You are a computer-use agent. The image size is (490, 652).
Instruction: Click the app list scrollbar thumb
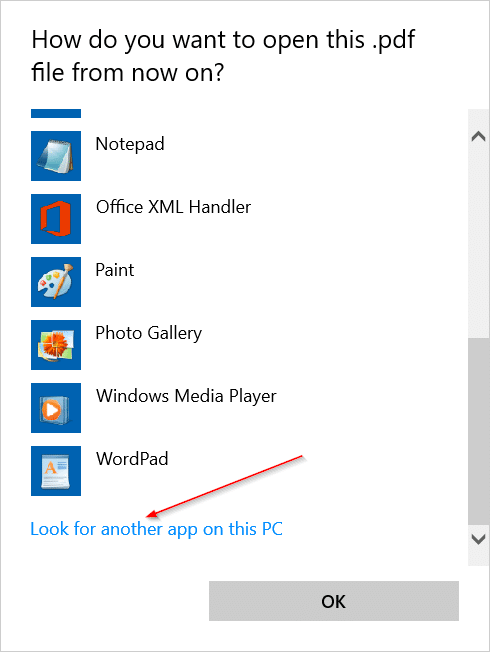[478, 431]
